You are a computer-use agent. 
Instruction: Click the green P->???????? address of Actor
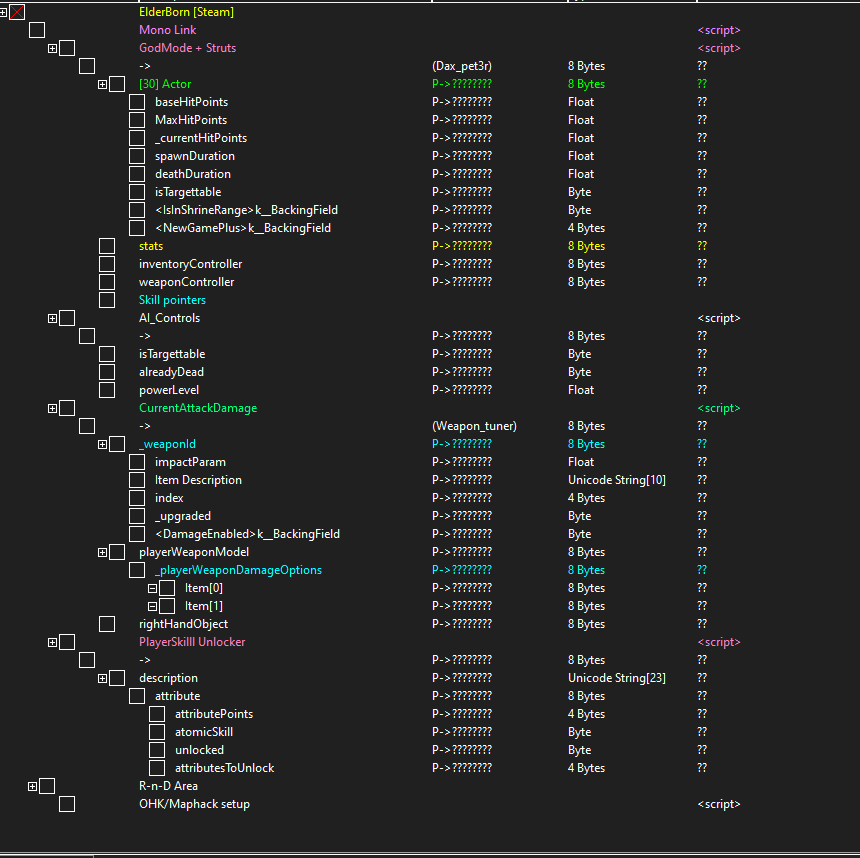(462, 83)
